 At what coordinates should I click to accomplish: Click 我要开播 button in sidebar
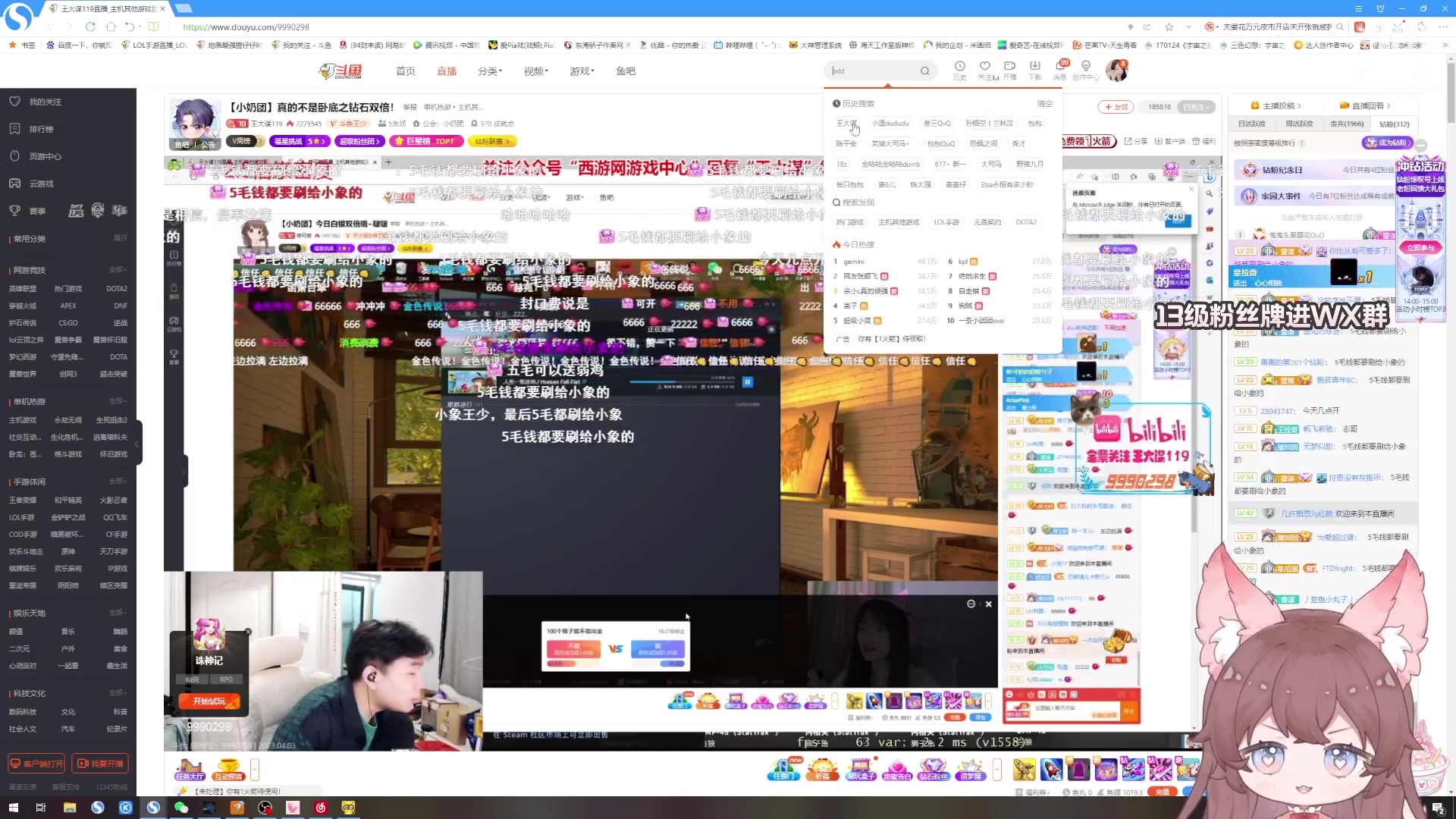tap(101, 764)
